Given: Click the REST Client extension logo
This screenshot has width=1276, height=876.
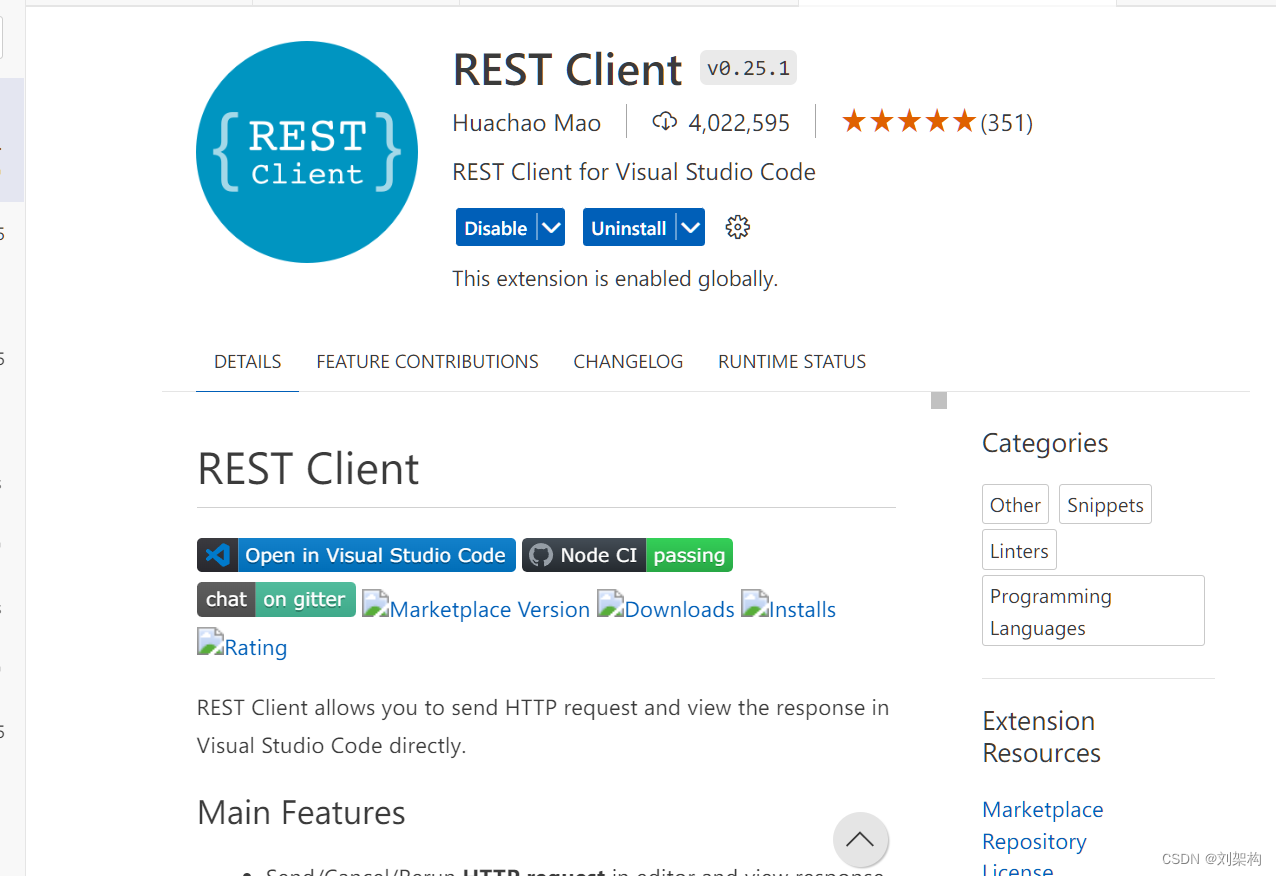Looking at the screenshot, I should click(x=307, y=152).
